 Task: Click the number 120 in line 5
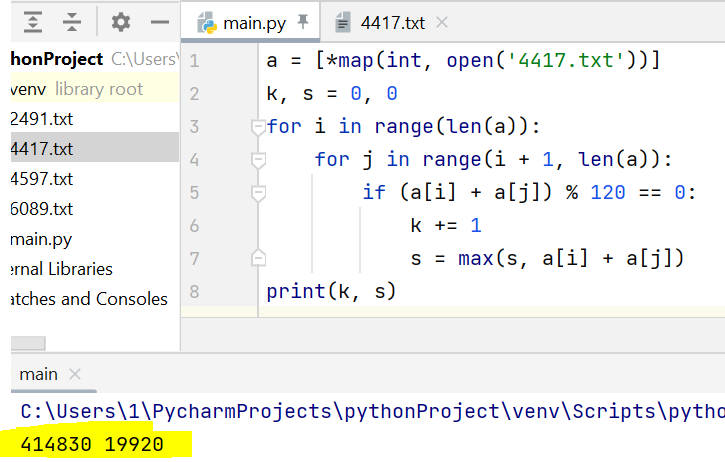[608, 192]
